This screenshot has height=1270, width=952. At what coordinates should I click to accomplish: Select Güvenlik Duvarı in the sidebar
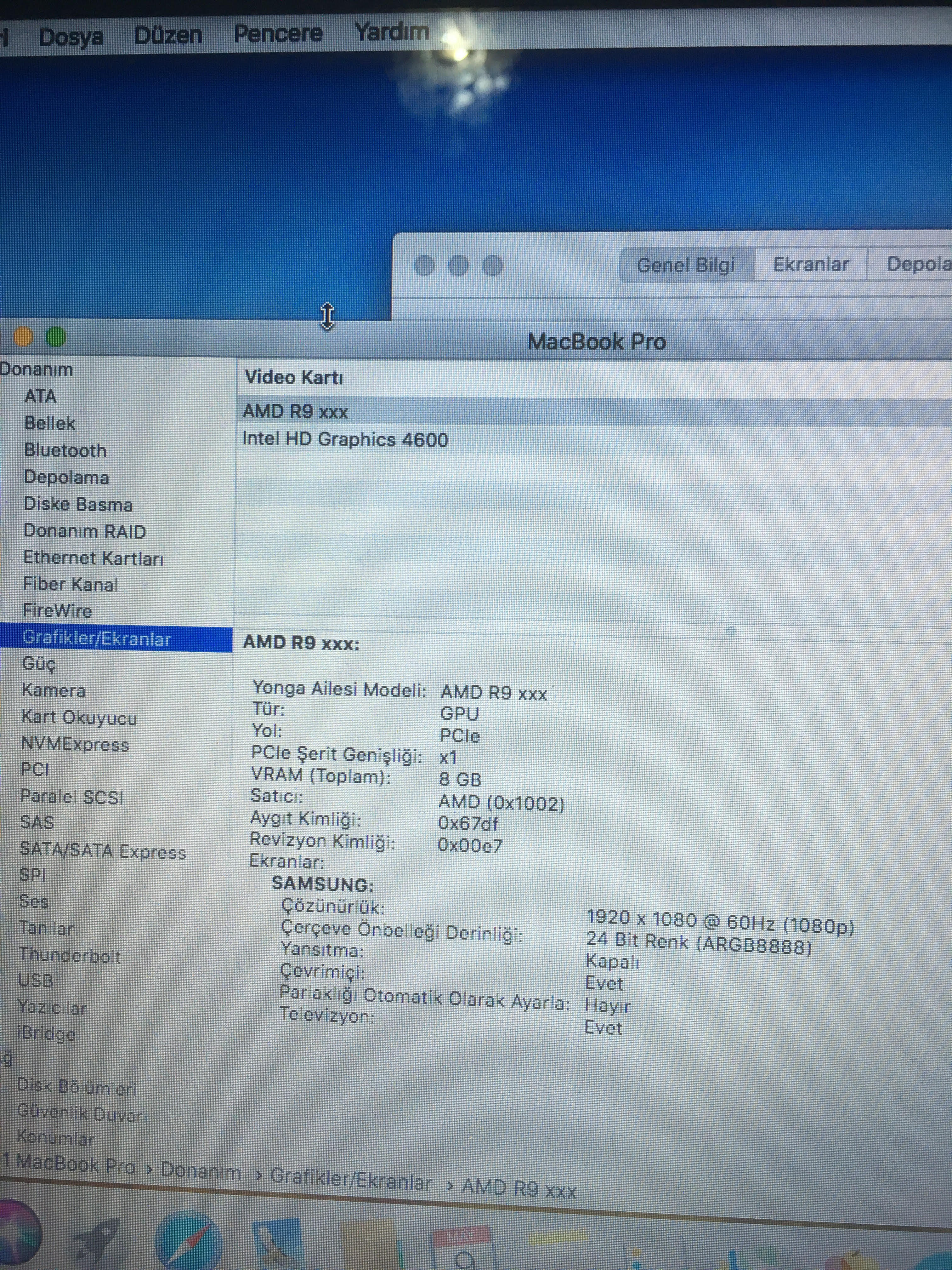[82, 1113]
